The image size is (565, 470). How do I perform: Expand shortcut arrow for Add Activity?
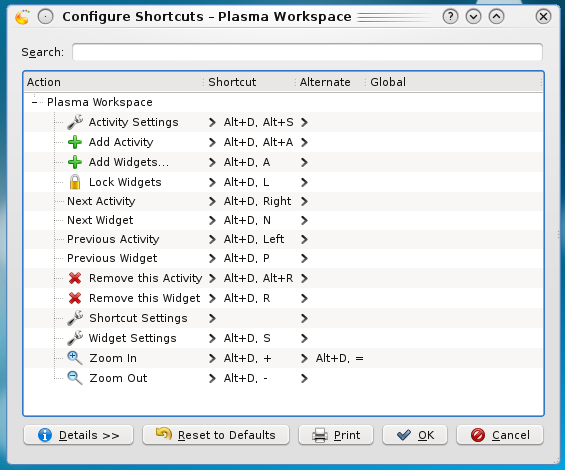212,142
